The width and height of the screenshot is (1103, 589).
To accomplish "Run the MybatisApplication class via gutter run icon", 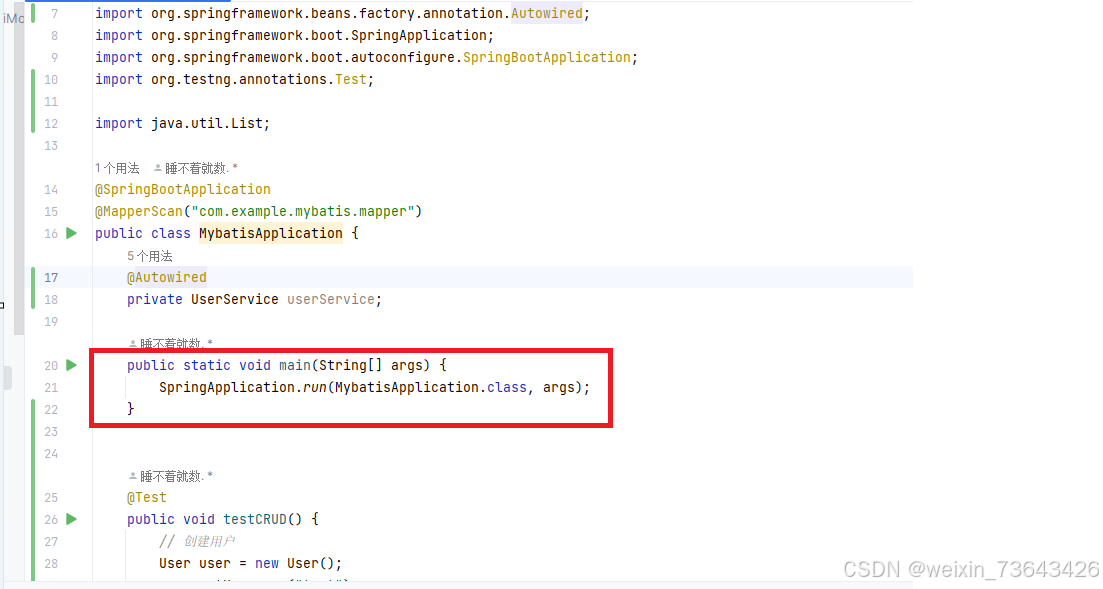I will point(70,233).
